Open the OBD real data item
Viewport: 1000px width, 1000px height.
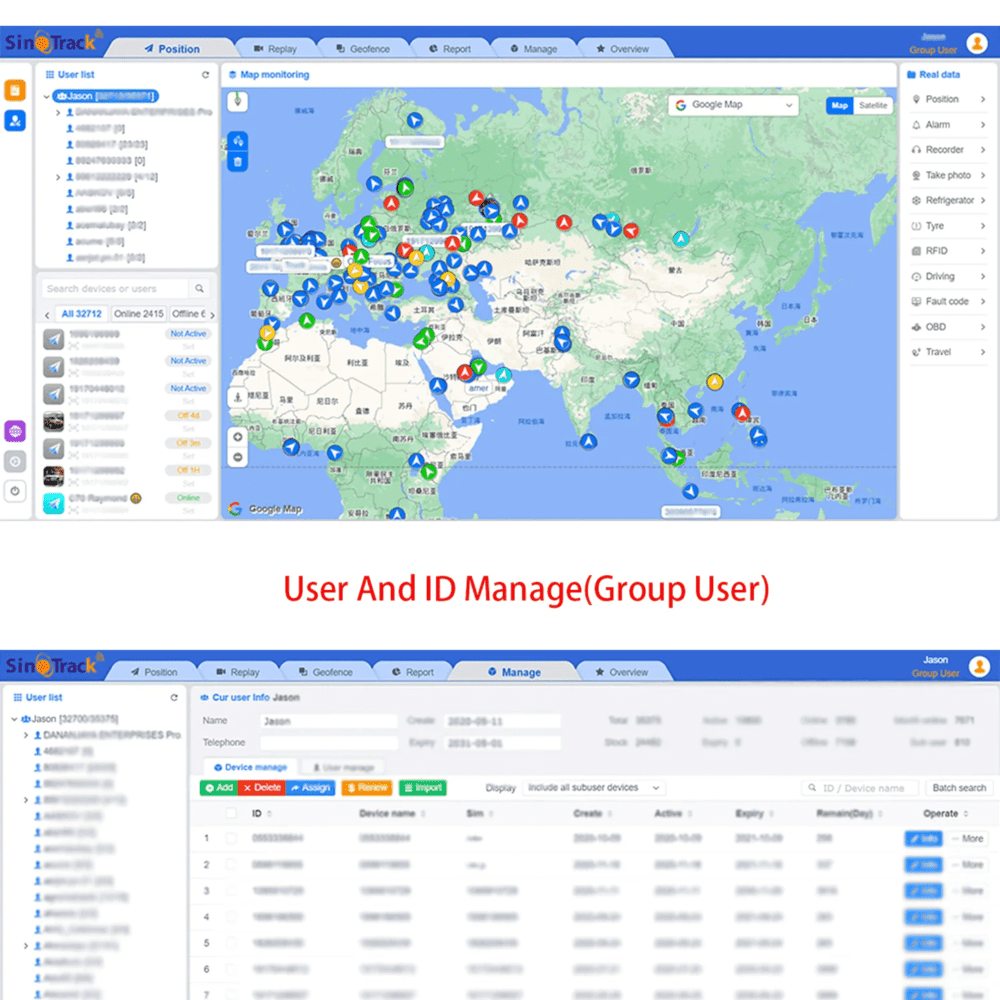click(x=948, y=327)
